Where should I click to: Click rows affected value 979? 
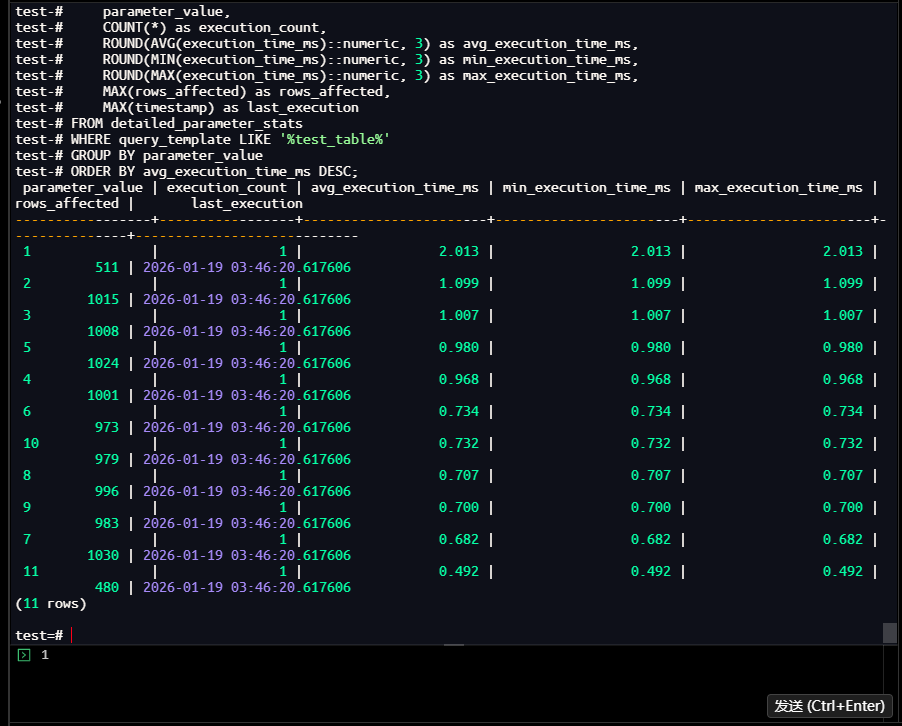(x=107, y=460)
